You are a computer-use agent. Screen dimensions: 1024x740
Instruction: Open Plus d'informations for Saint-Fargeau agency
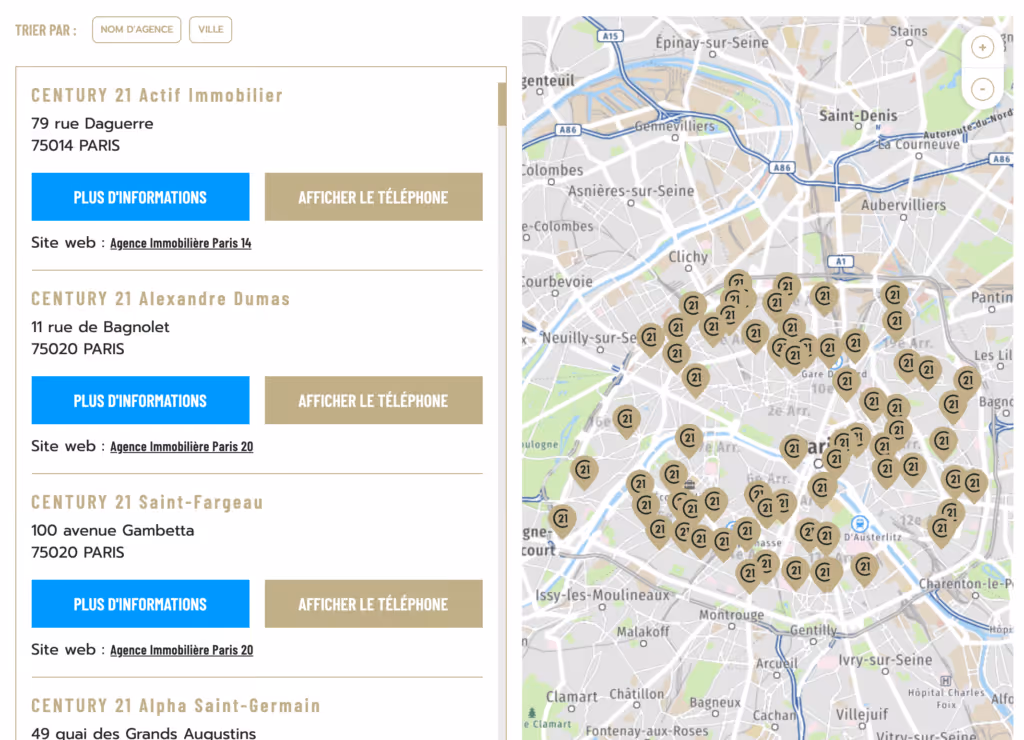(140, 603)
